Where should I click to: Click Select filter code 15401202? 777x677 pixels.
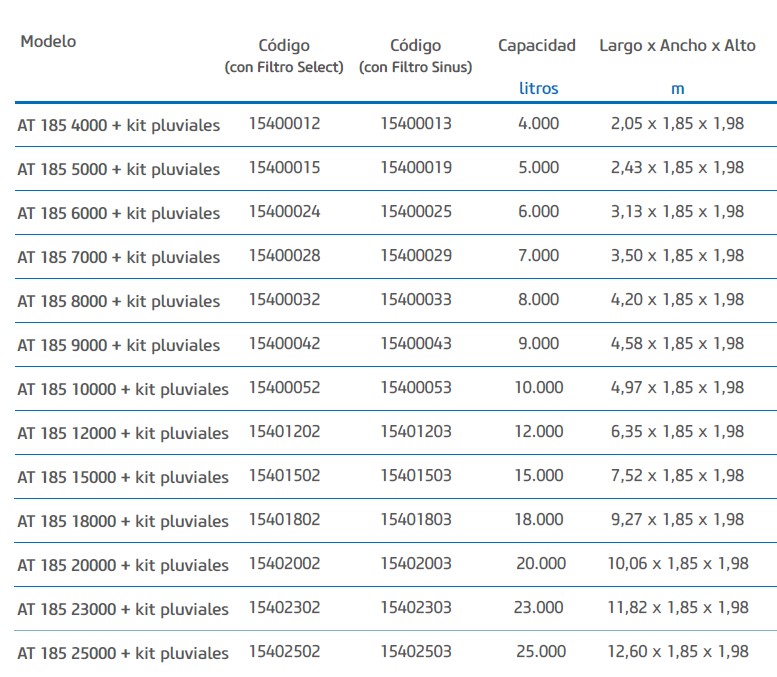(284, 432)
